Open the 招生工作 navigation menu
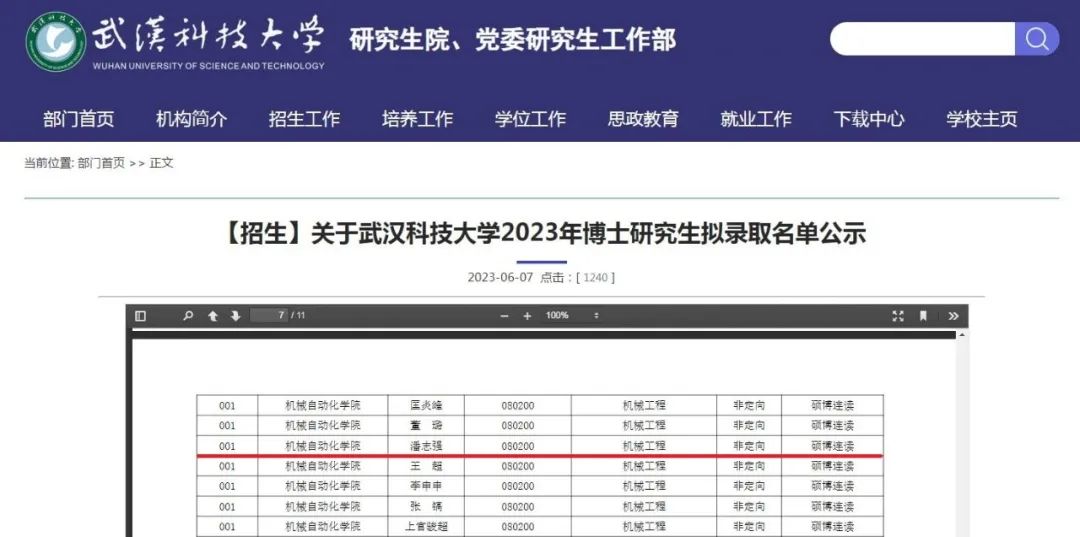 304,119
